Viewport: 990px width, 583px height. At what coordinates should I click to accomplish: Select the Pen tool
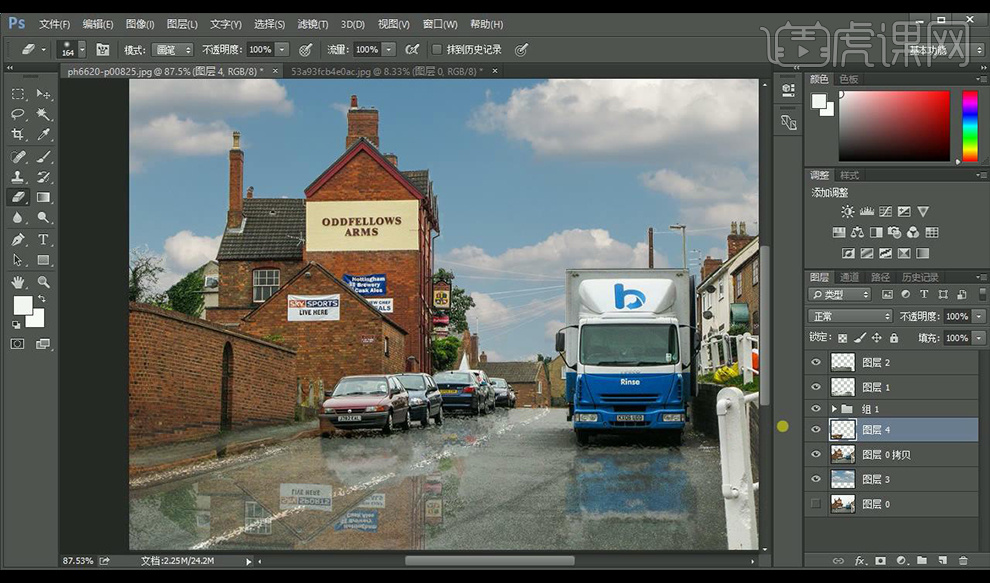(x=18, y=239)
